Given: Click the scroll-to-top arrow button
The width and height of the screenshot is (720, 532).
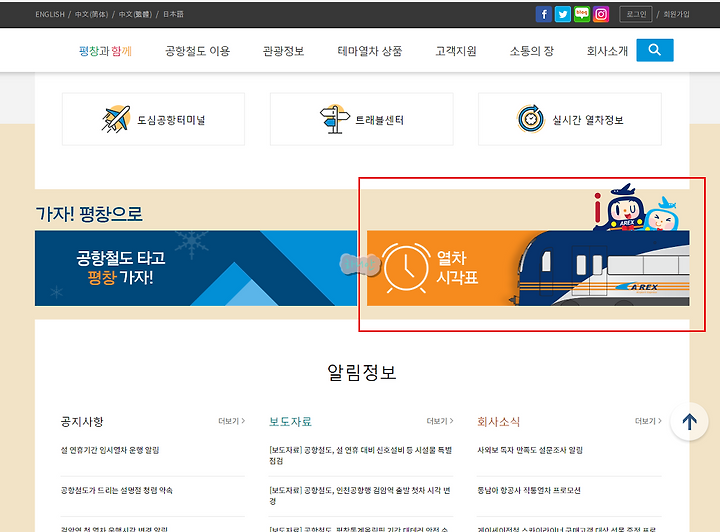Looking at the screenshot, I should pyautogui.click(x=689, y=421).
